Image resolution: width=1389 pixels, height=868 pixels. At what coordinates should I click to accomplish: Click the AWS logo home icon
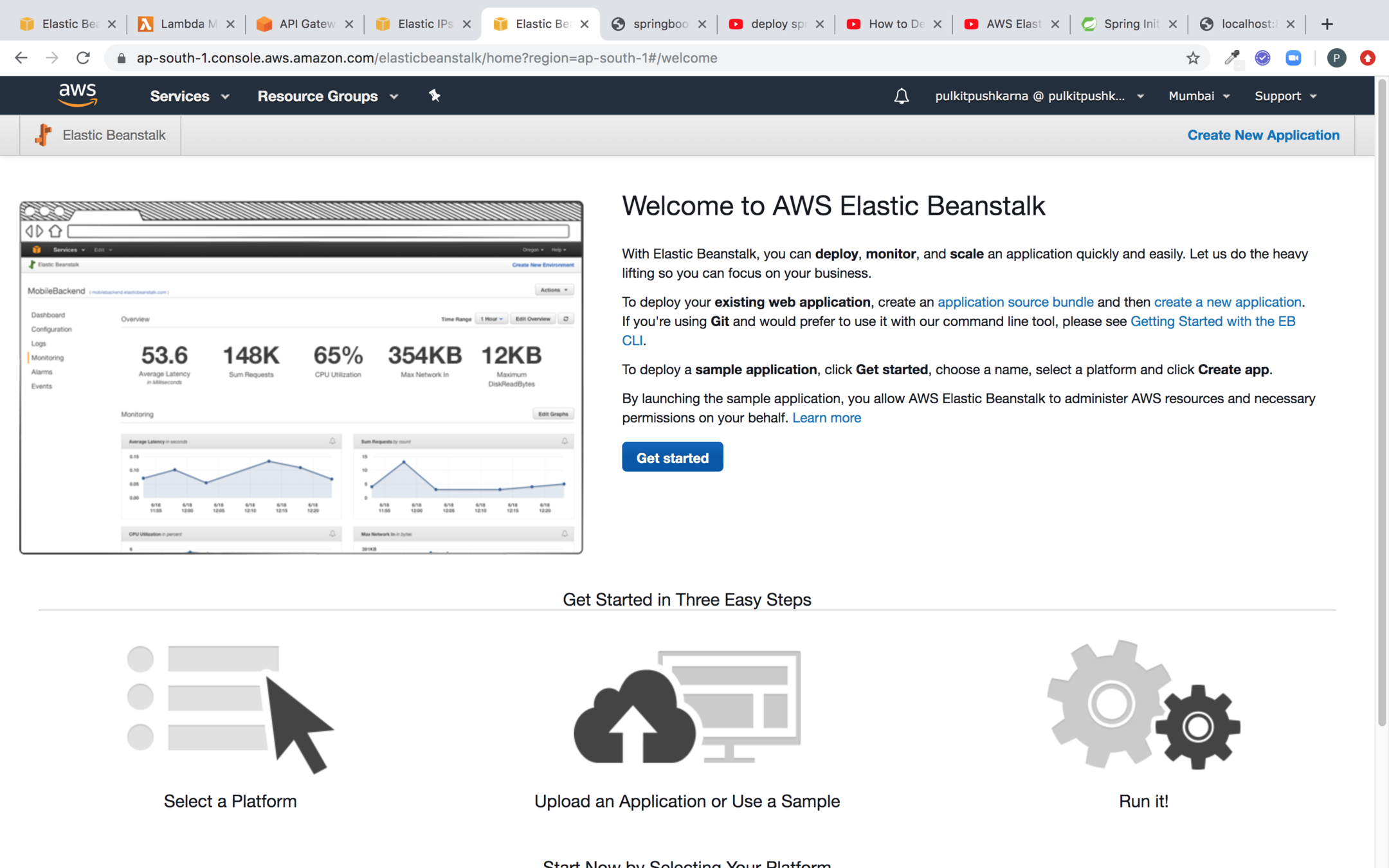77,95
